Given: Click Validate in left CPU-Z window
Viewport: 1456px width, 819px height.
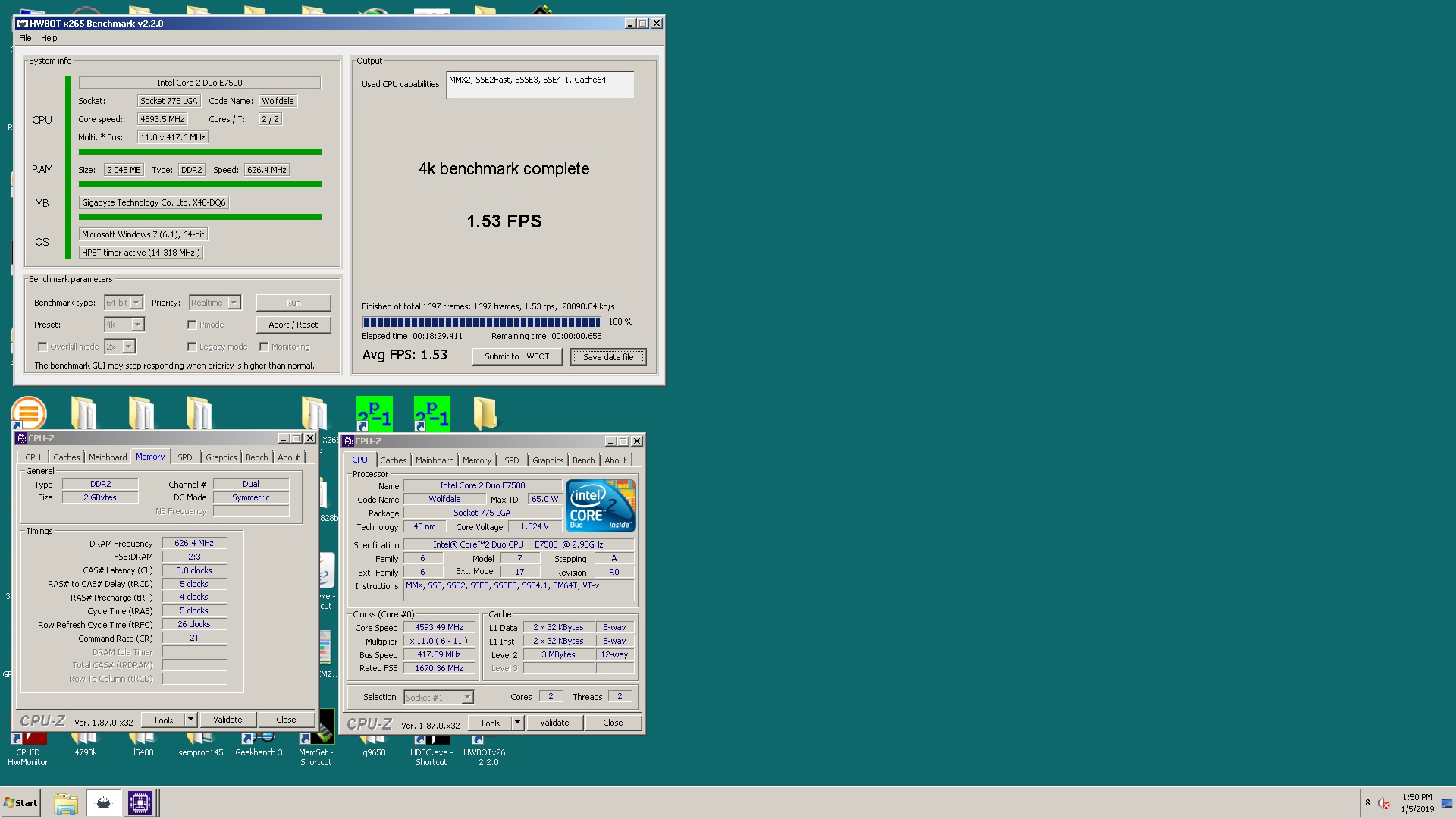Looking at the screenshot, I should 227,720.
